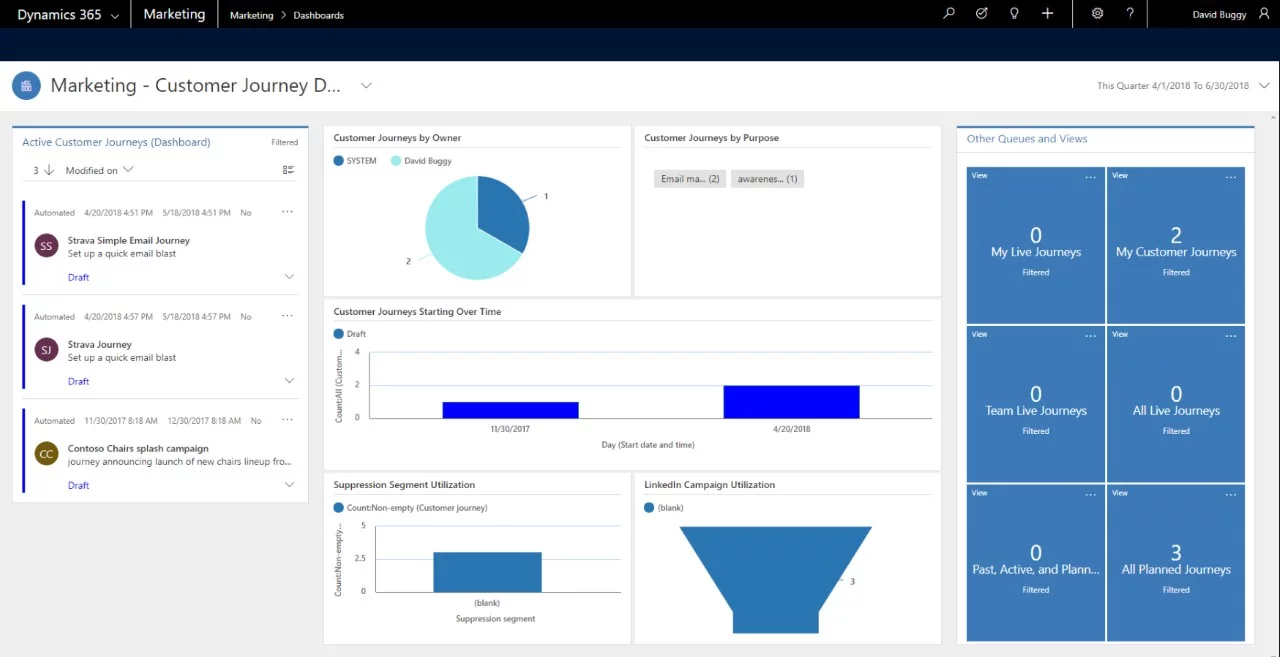Open the dashboard selector chevron beside the title
The image size is (1280, 657).
366,86
